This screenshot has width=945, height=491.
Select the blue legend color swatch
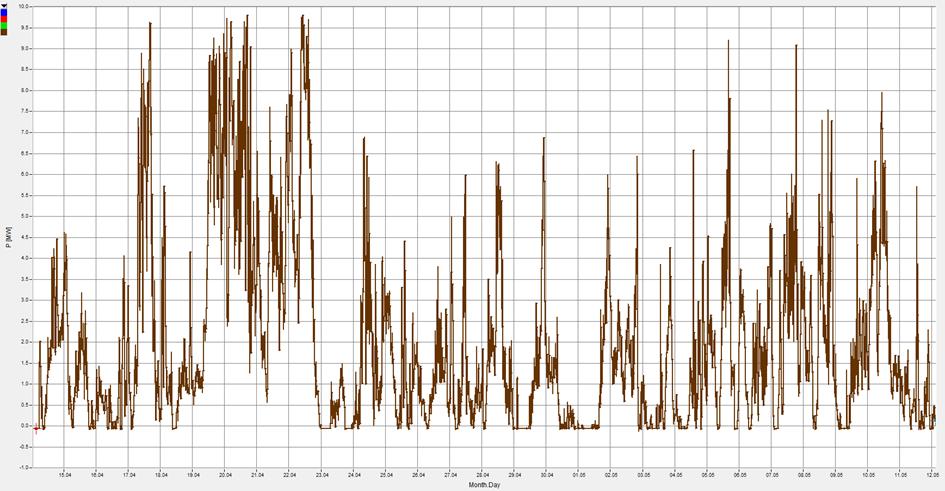pyautogui.click(x=4, y=12)
